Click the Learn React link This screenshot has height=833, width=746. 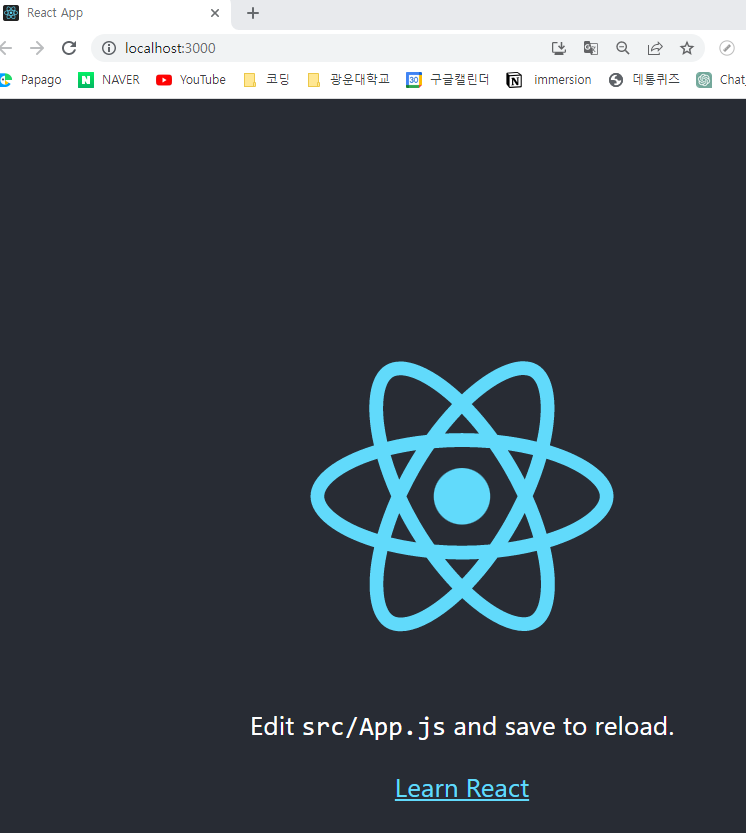tap(462, 788)
